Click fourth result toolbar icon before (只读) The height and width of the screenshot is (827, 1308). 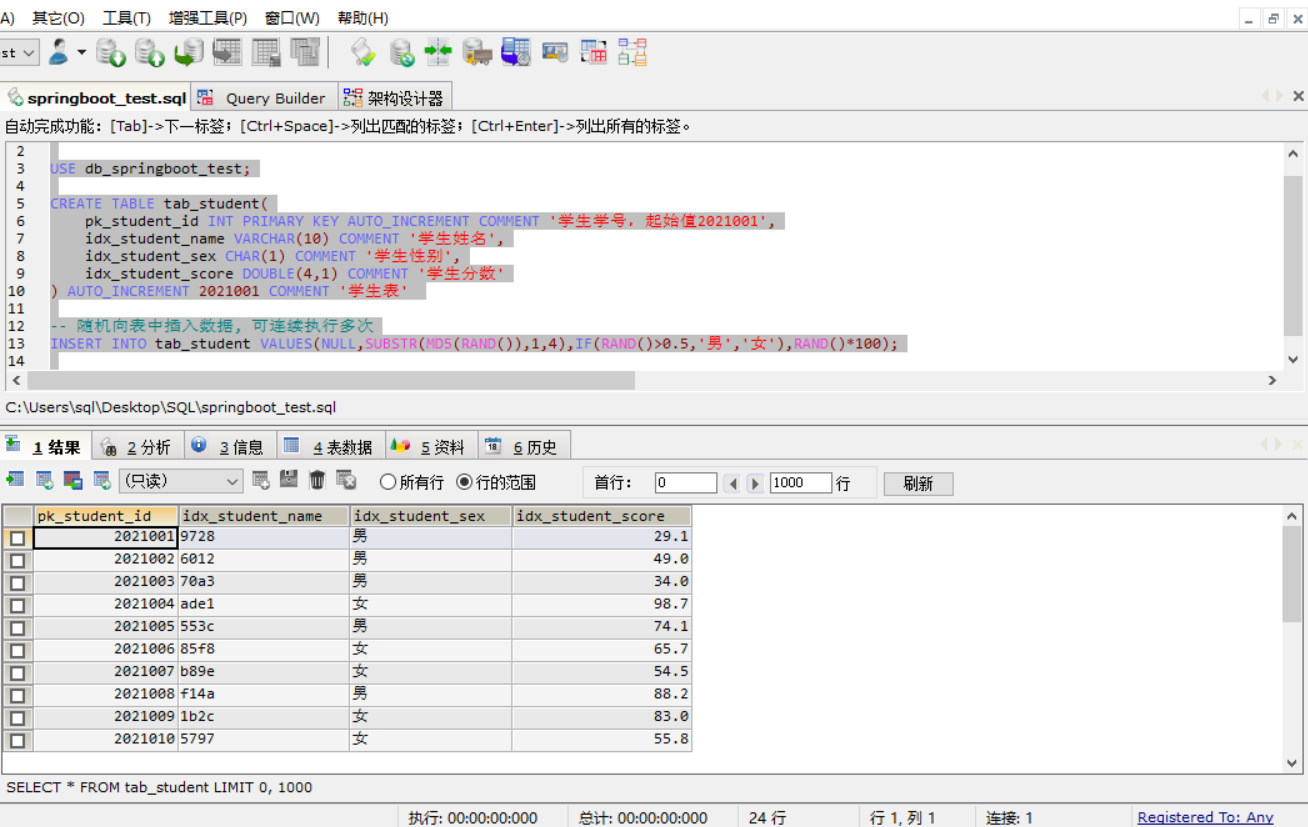pos(102,480)
